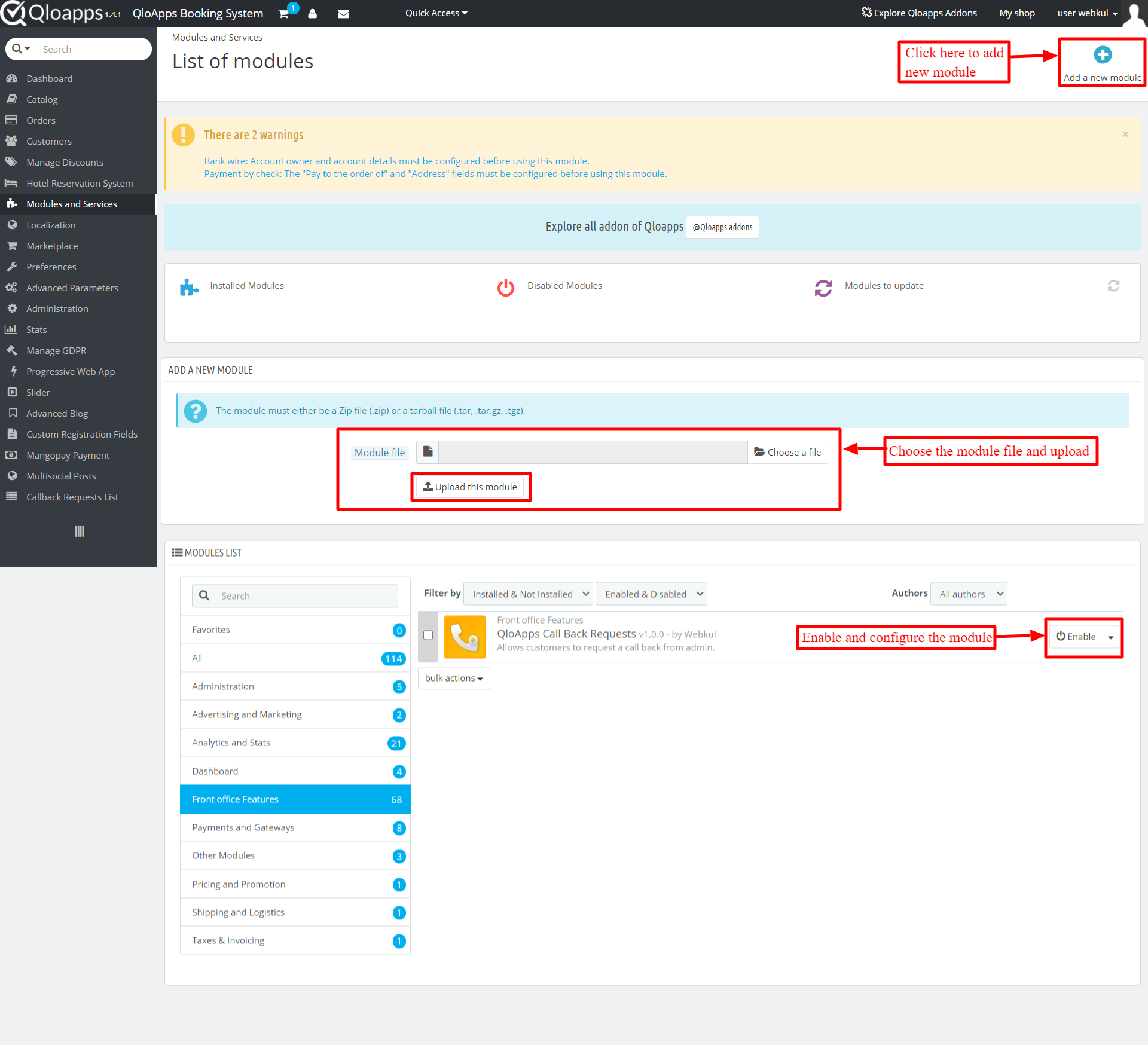Expand the caret next to Enable button
This screenshot has width=1148, height=1045.
click(x=1110, y=637)
